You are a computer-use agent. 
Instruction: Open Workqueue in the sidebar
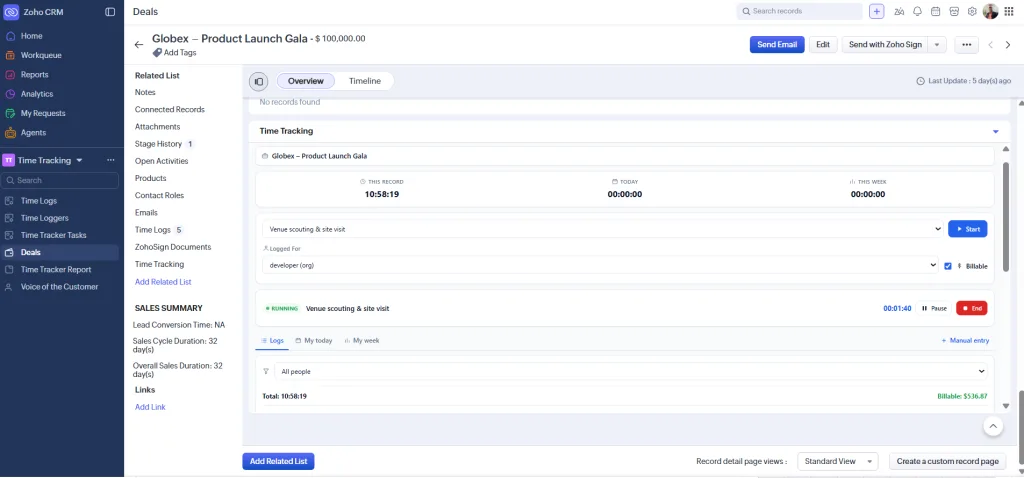tap(40, 56)
